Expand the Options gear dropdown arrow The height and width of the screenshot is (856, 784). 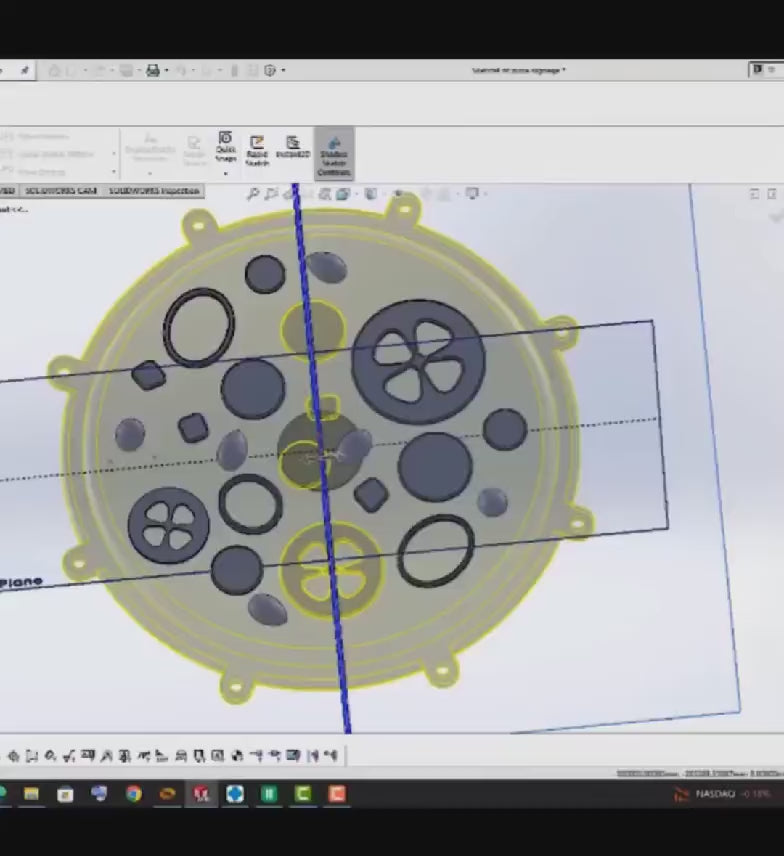283,70
